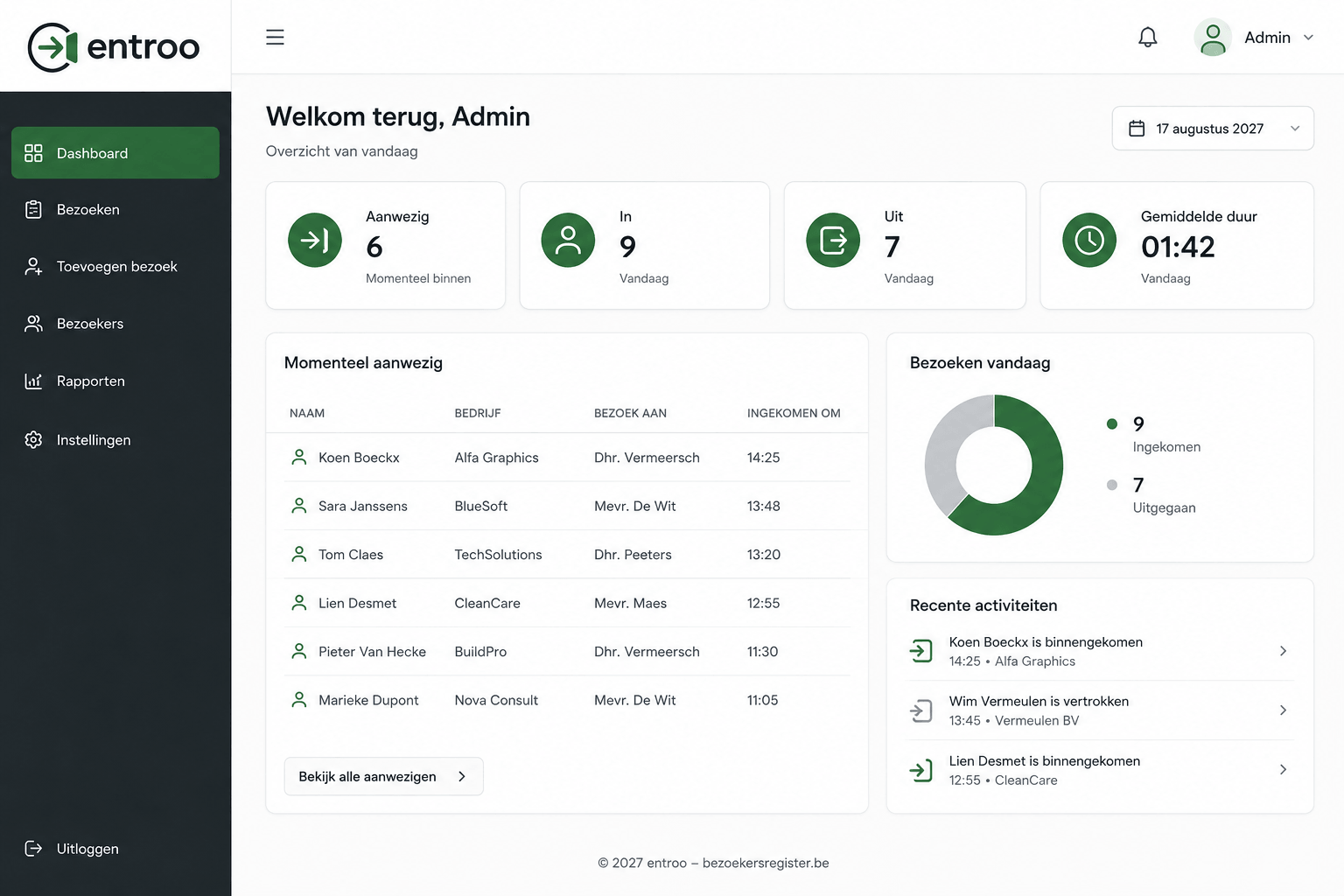Click the person icon beside Tom Claes
This screenshot has width=1344, height=896.
[299, 554]
